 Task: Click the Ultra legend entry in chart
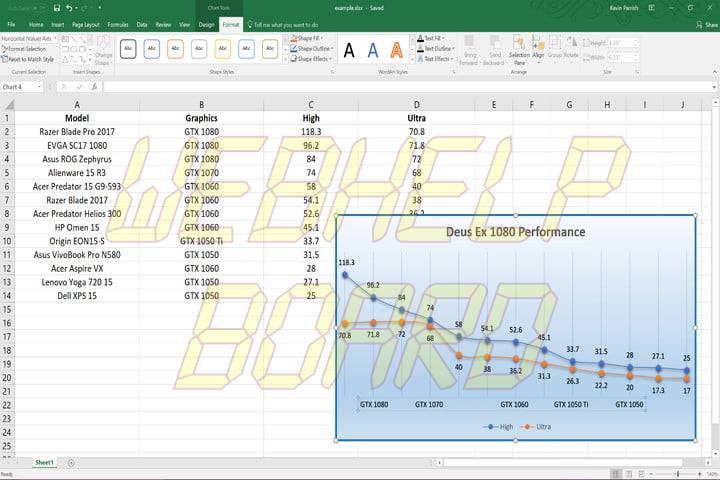(536, 427)
